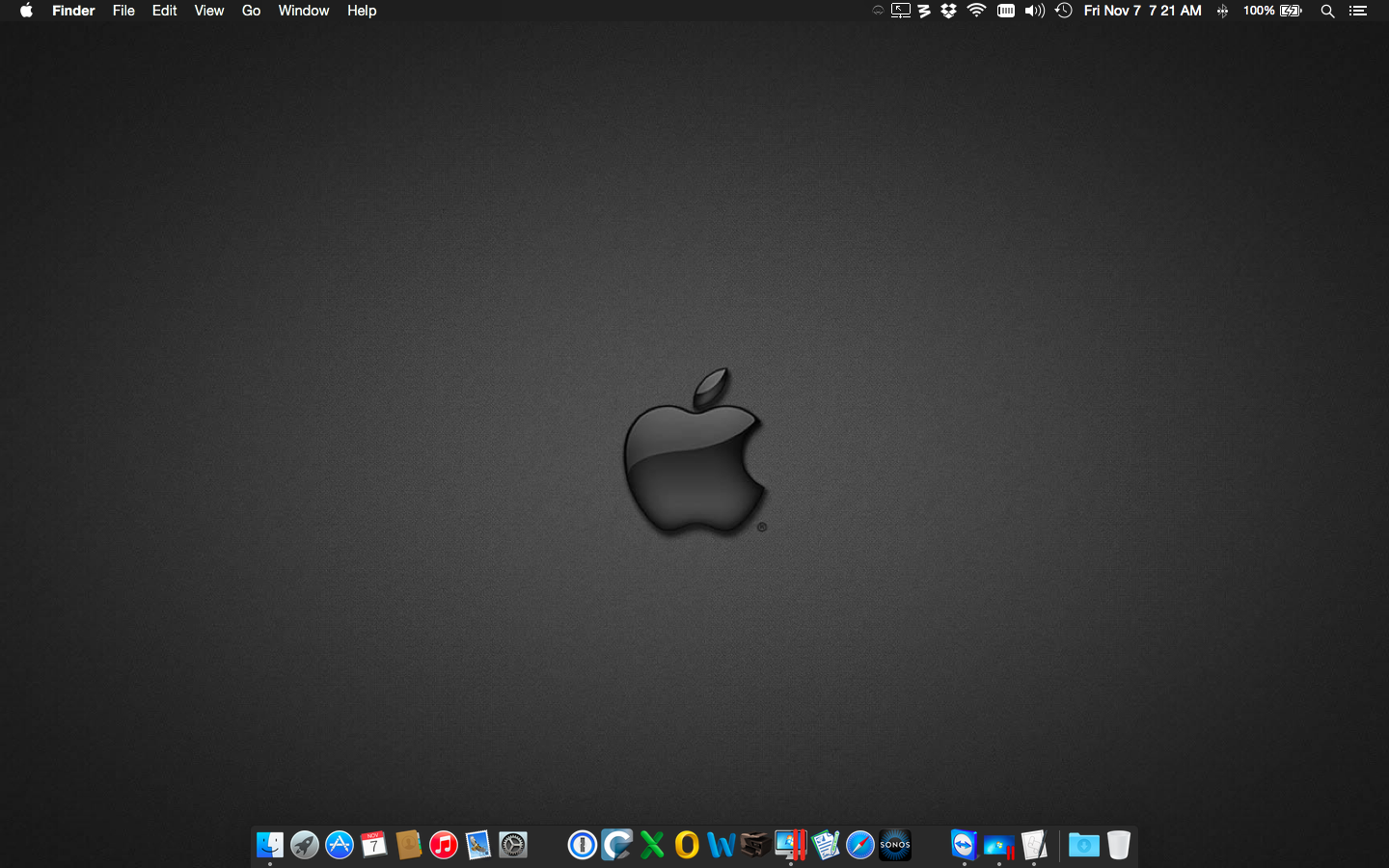Launch TeamViewer from the Dock
Viewport: 1389px width, 868px height.
[x=965, y=845]
